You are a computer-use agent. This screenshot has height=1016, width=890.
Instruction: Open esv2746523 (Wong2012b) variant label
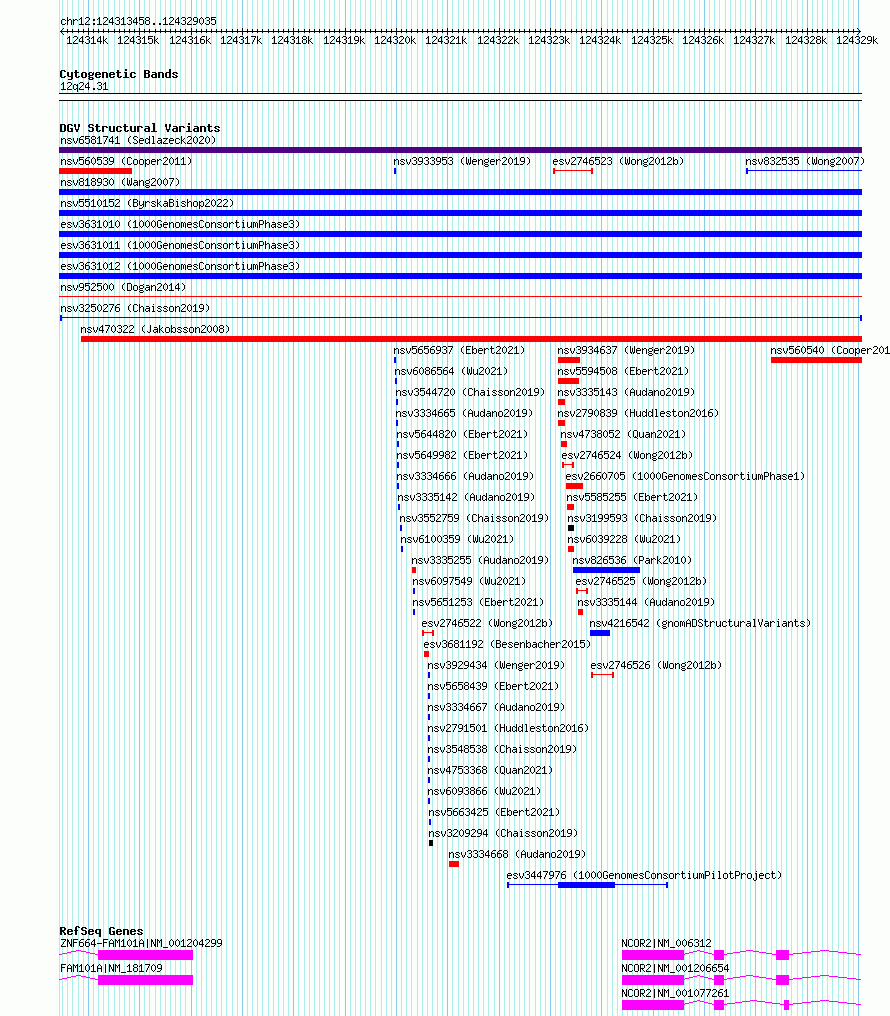pos(618,161)
